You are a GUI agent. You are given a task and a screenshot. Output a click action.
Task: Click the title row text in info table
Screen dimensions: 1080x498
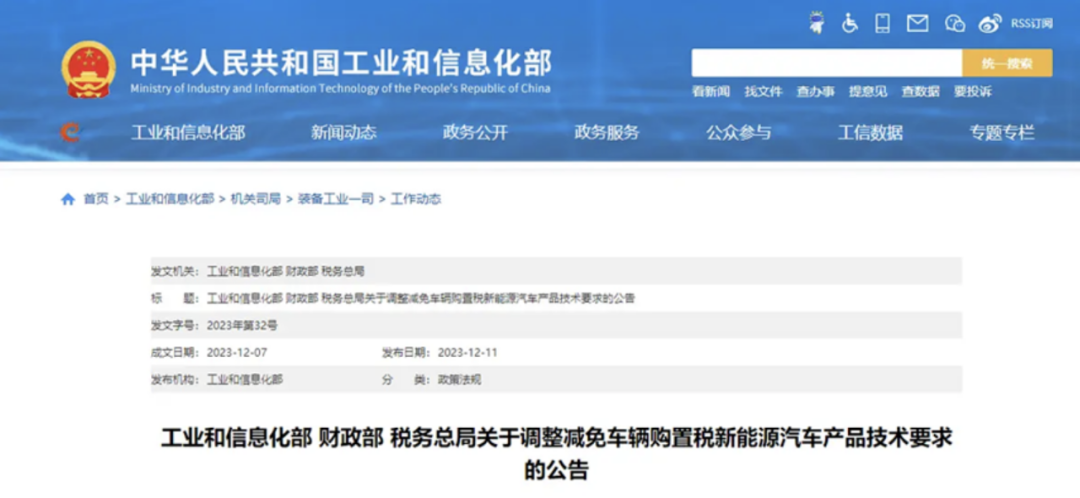coord(421,298)
